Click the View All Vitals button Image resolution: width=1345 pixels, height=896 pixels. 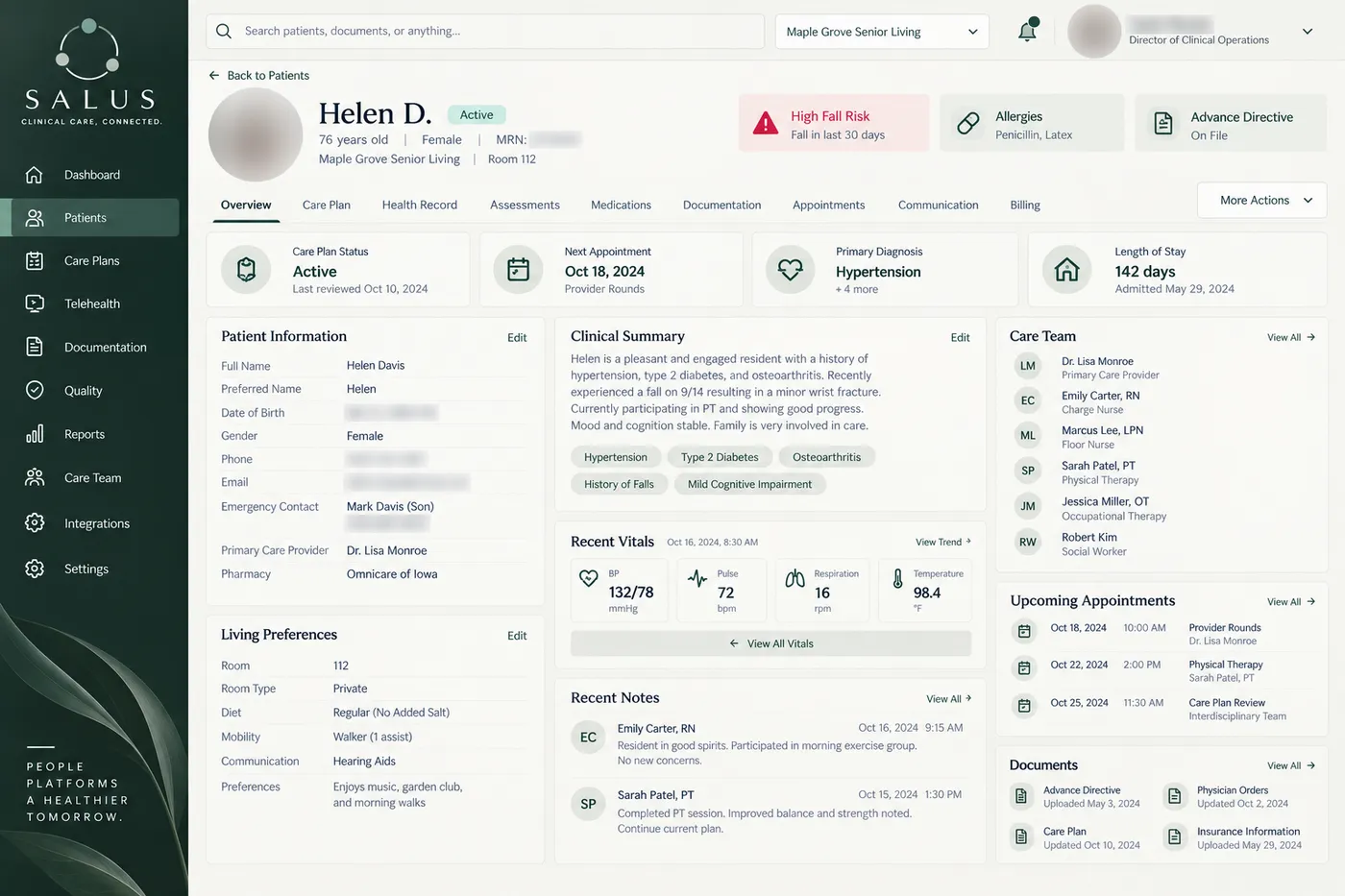pyautogui.click(x=770, y=643)
